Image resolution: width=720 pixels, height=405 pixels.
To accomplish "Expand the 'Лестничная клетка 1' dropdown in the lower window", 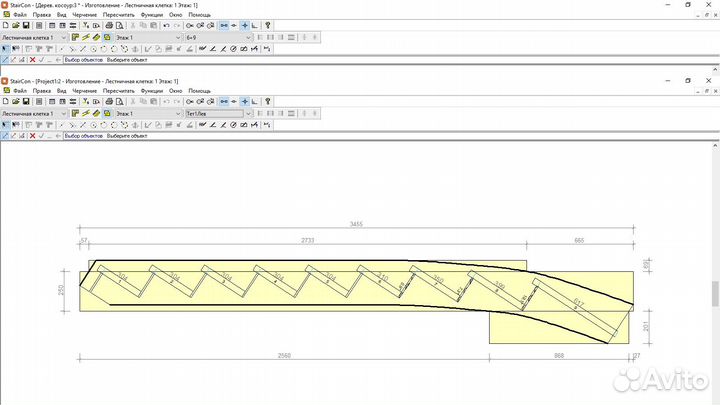I will pos(65,114).
